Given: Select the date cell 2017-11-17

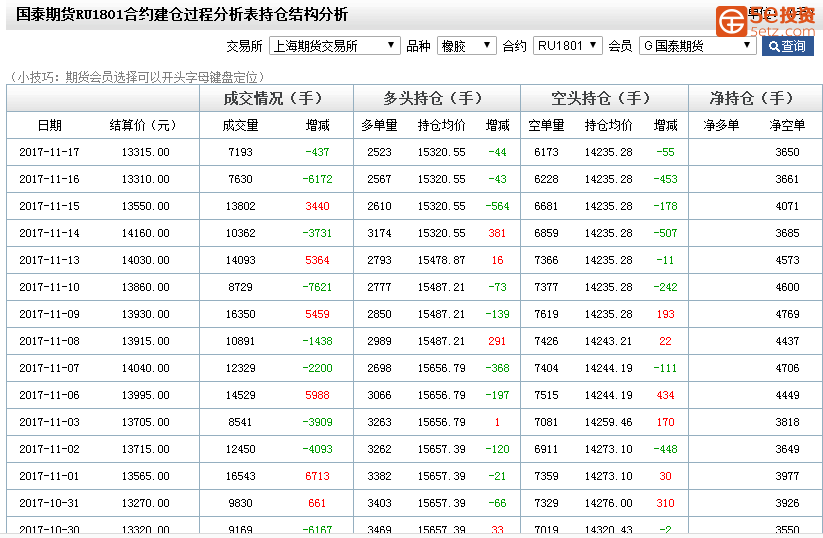Looking at the screenshot, I should click(x=49, y=152).
